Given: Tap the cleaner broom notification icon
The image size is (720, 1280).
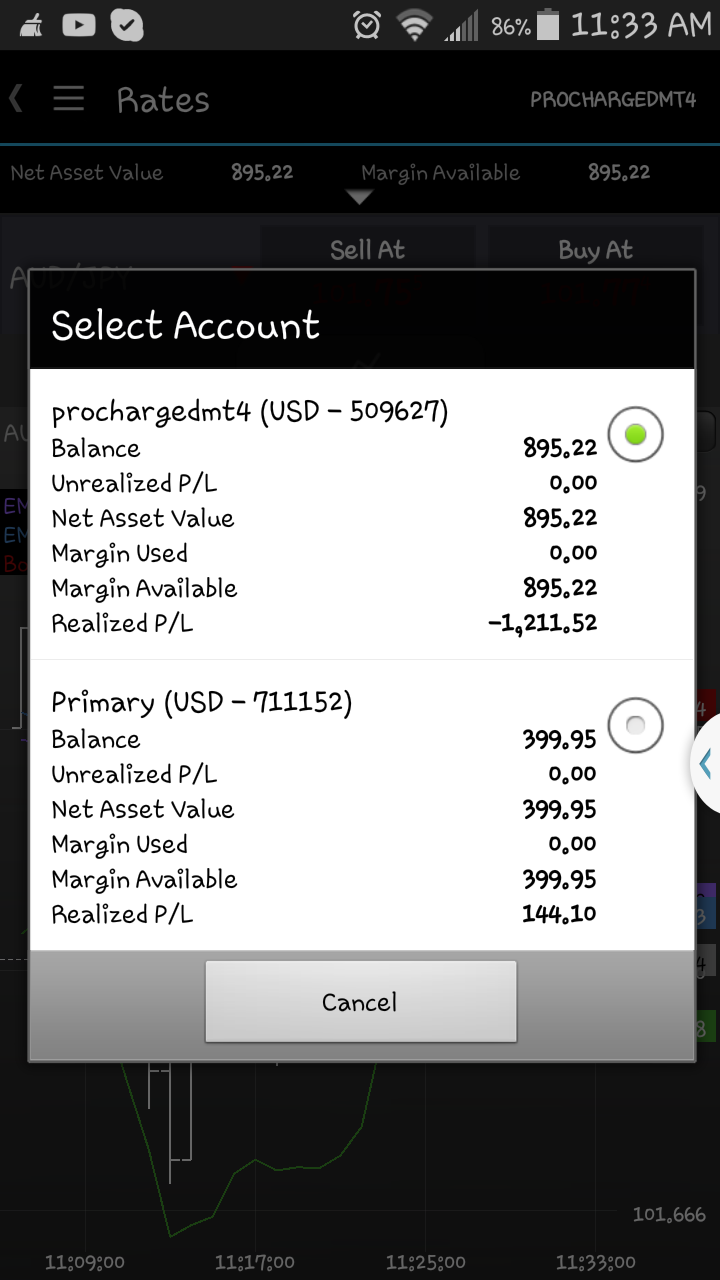Looking at the screenshot, I should 32,25.
